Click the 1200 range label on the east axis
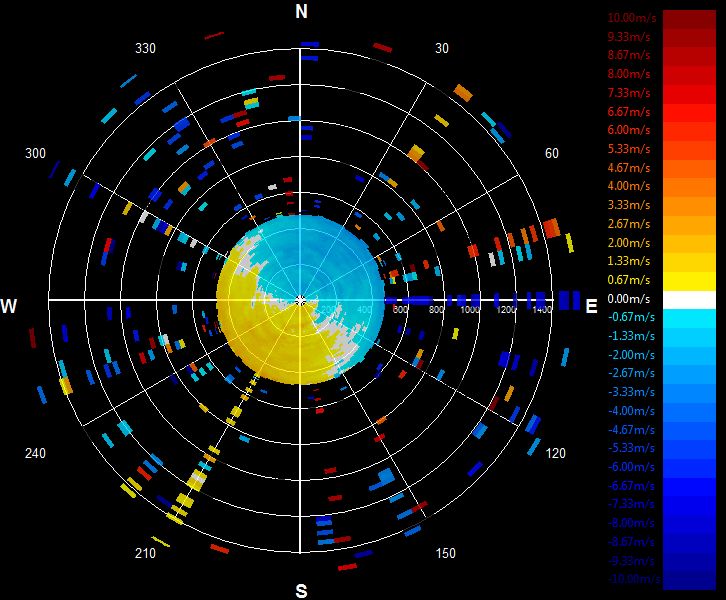Screen dimensions: 726x600 pyautogui.click(x=506, y=309)
